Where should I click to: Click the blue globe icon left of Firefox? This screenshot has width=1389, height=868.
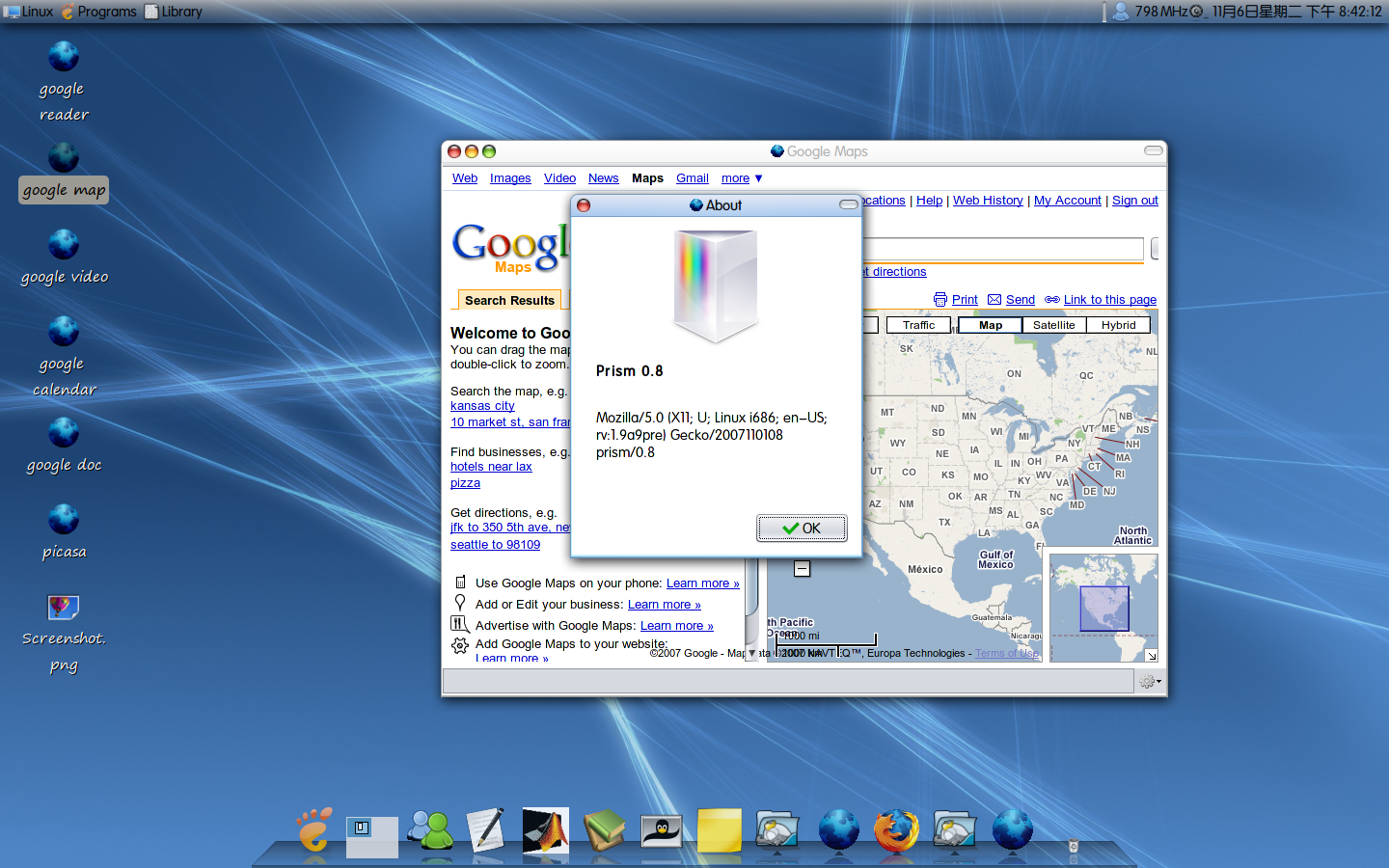[x=839, y=830]
